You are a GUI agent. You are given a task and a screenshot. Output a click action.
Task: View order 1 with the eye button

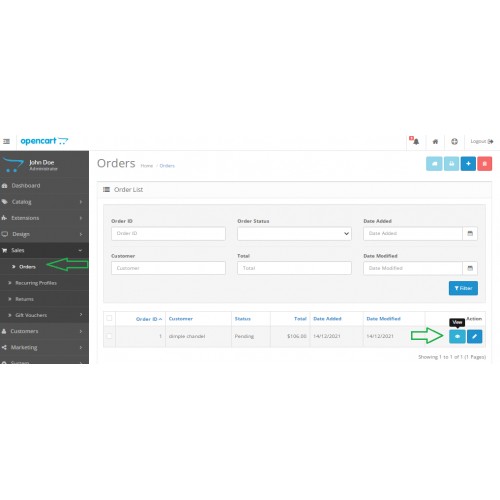tap(457, 336)
